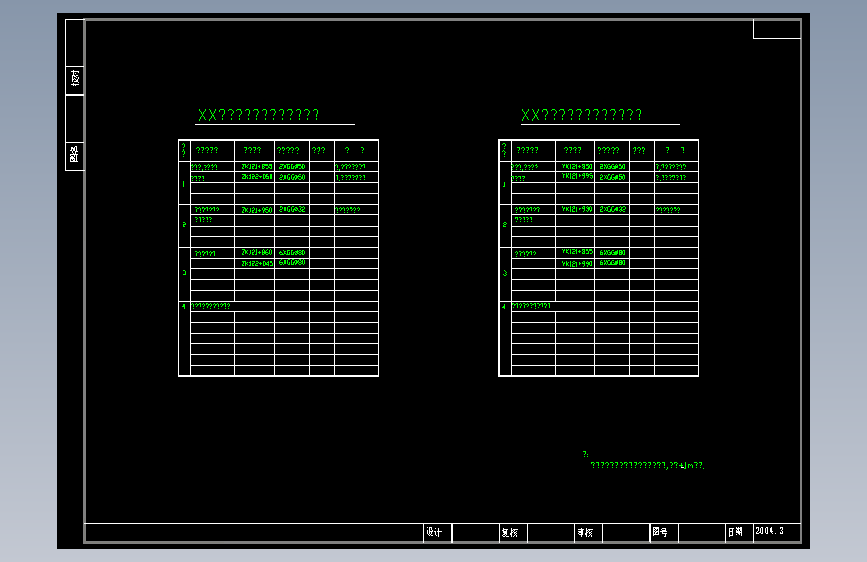Click the 复核 label in the title block

[509, 532]
